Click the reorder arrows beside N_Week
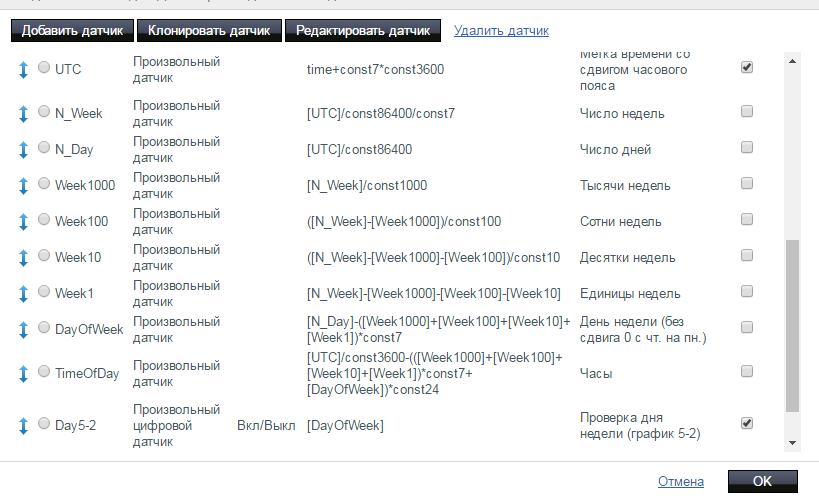 coord(23,113)
